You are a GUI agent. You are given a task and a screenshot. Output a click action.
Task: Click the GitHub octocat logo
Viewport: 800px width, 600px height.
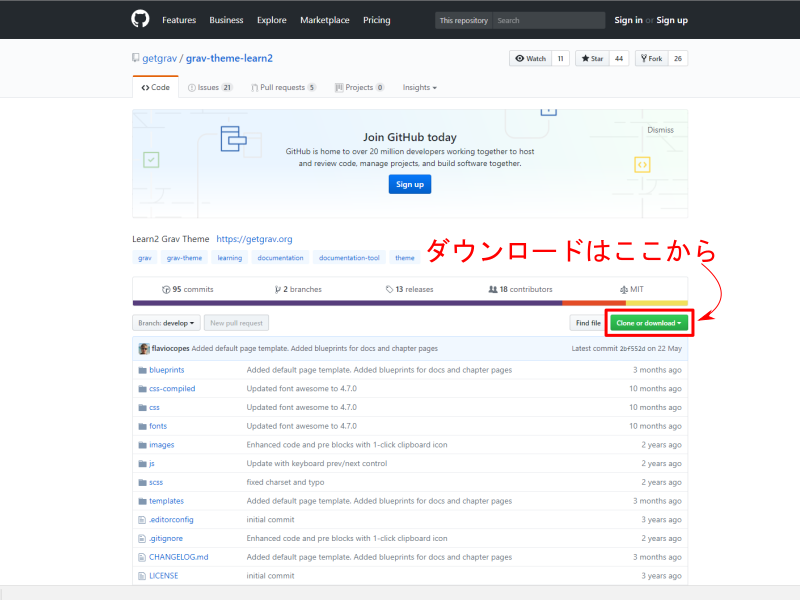pos(140,19)
